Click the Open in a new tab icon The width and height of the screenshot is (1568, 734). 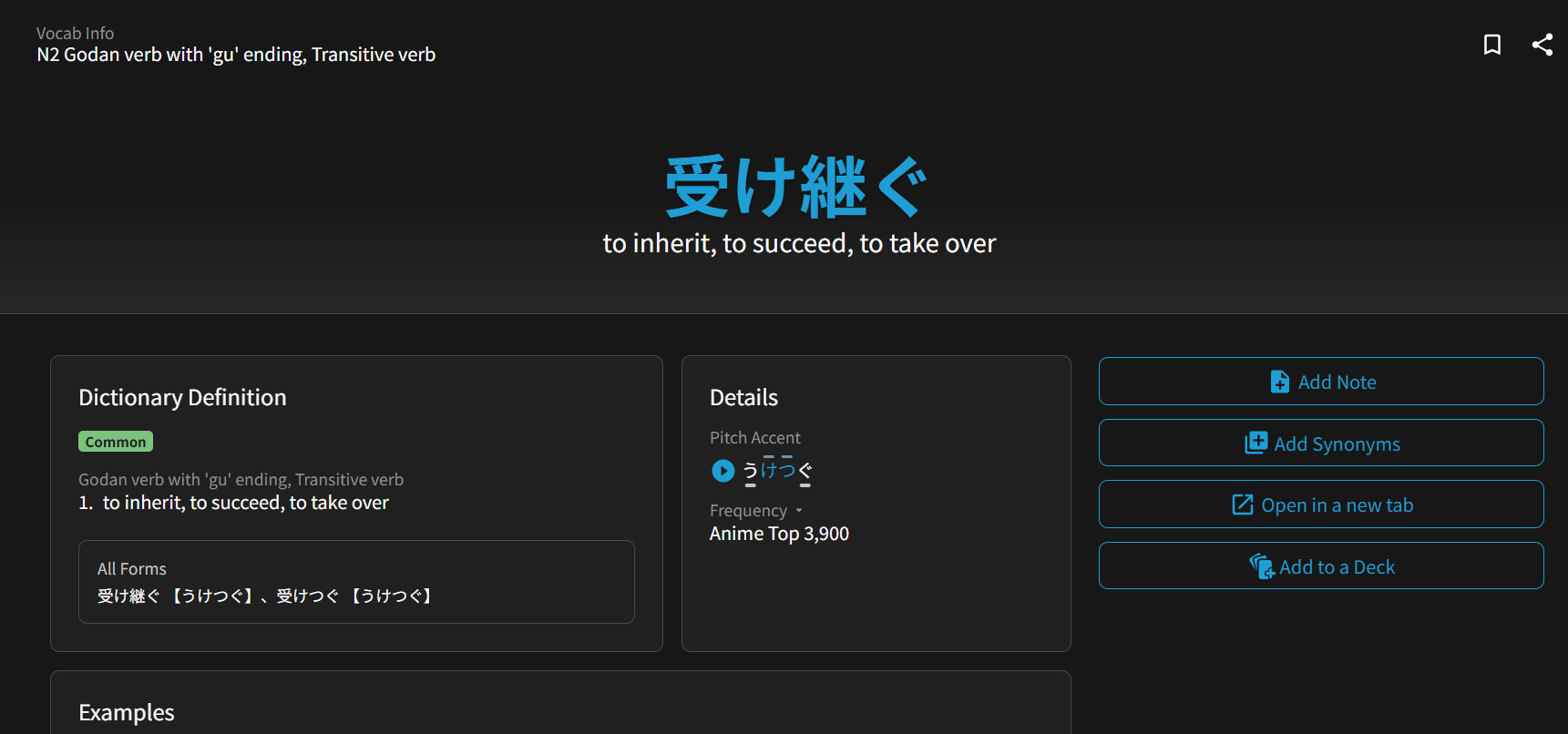click(x=1243, y=505)
